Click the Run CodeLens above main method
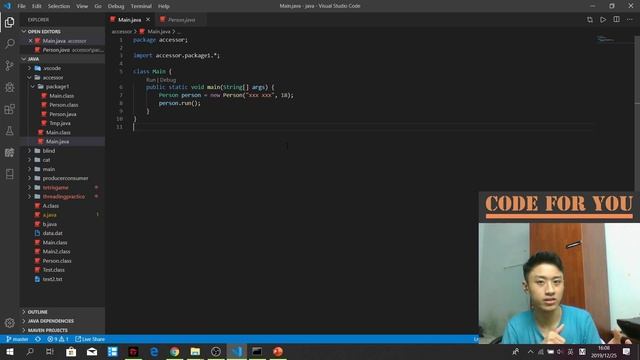Image resolution: width=640 pixels, height=360 pixels. [151, 80]
